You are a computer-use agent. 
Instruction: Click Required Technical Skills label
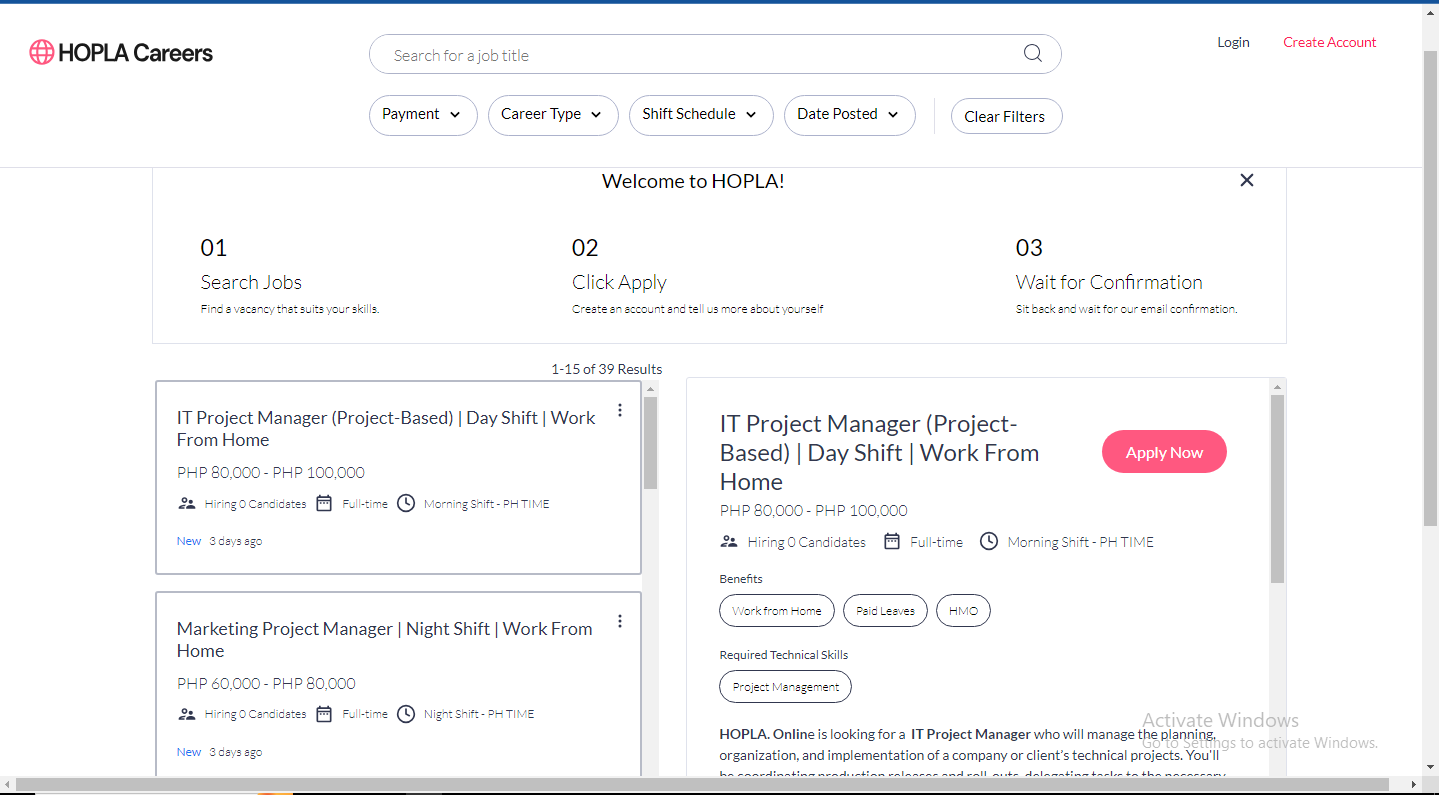point(783,655)
